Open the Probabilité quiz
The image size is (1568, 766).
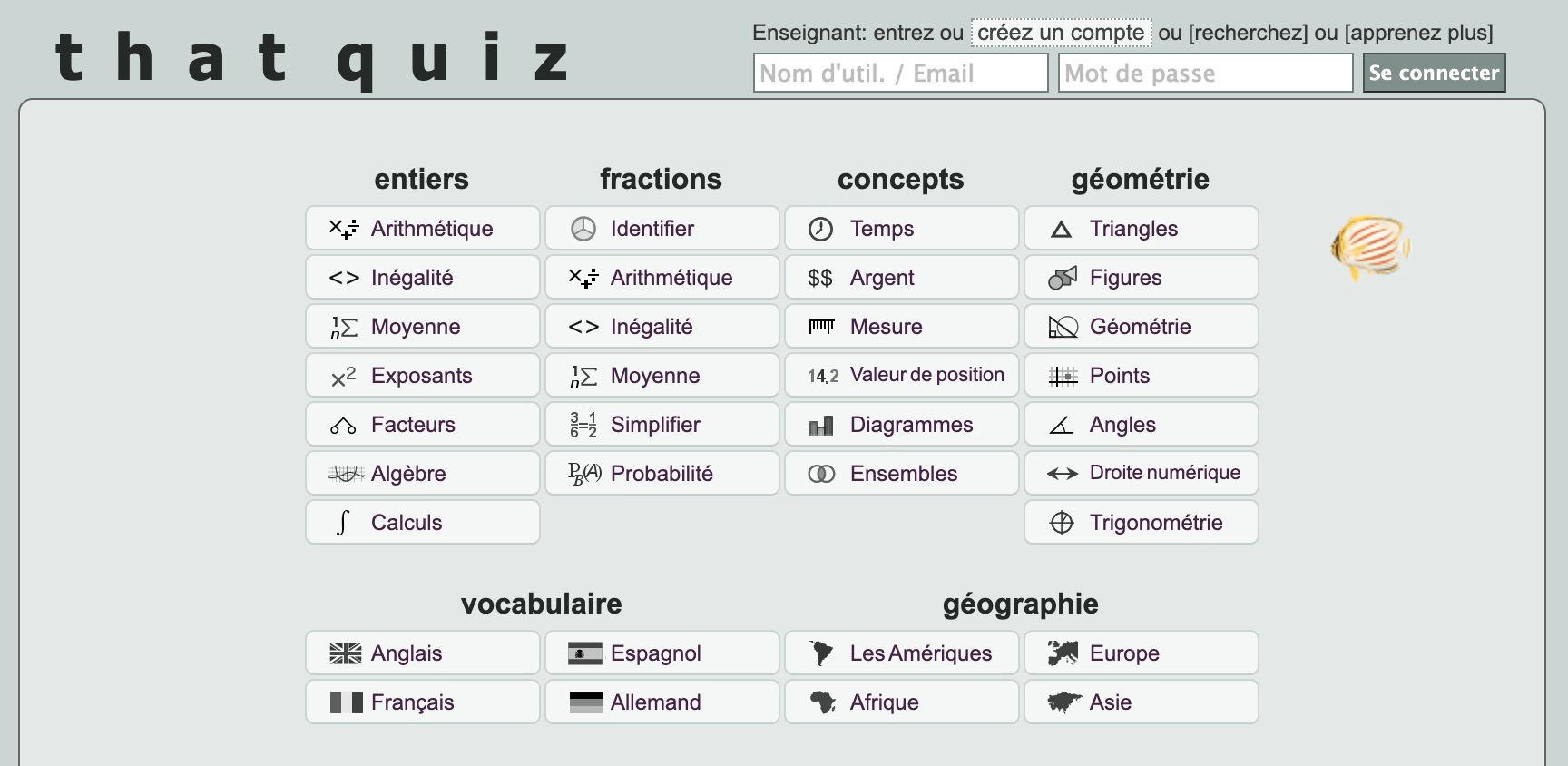click(661, 473)
